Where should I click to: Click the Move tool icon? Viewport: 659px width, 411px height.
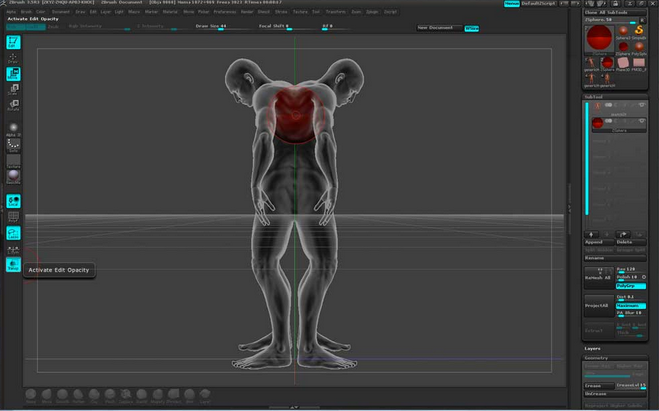pos(14,73)
